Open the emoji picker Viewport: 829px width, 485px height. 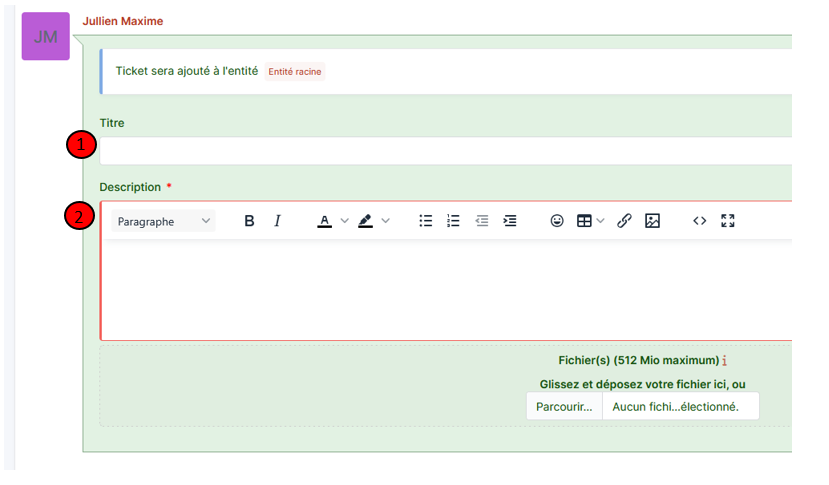557,221
